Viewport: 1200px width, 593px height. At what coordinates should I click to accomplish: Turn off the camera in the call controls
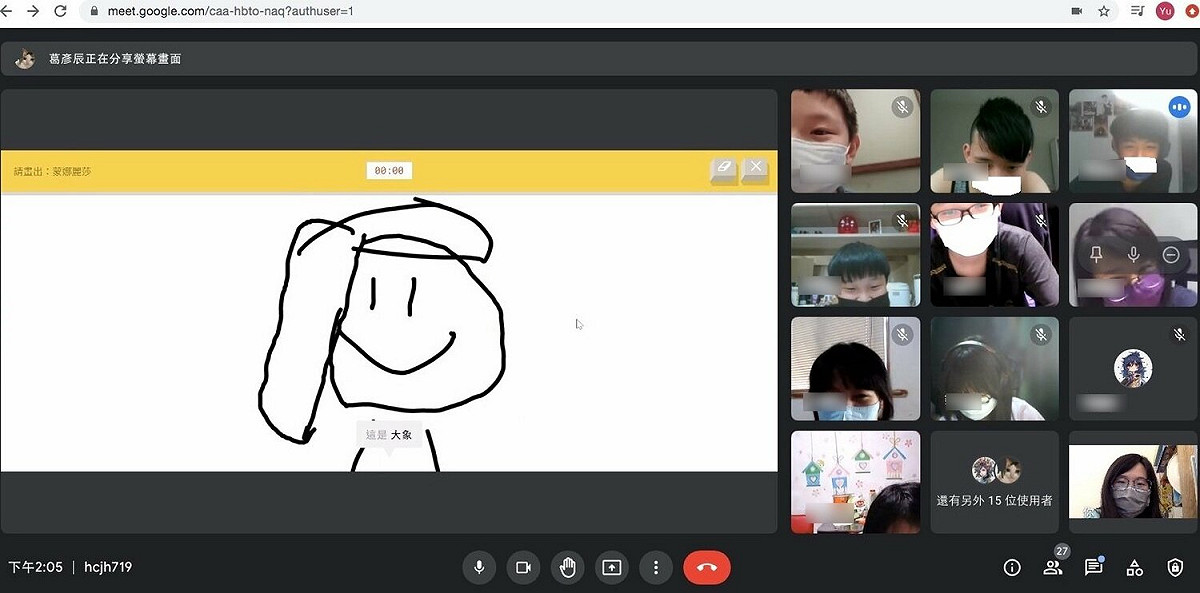523,567
